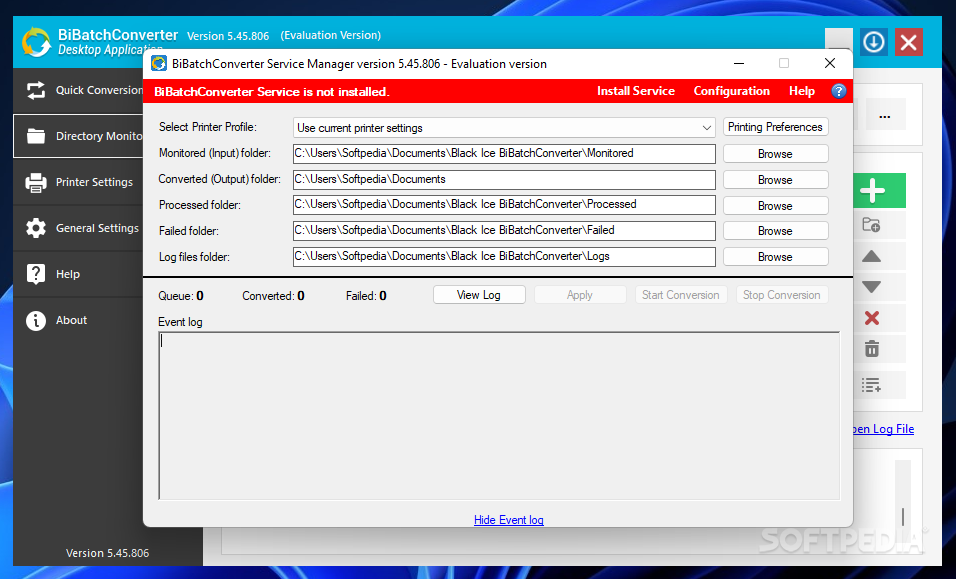This screenshot has width=956, height=579.
Task: Browse for the Failed folder
Action: pos(776,230)
